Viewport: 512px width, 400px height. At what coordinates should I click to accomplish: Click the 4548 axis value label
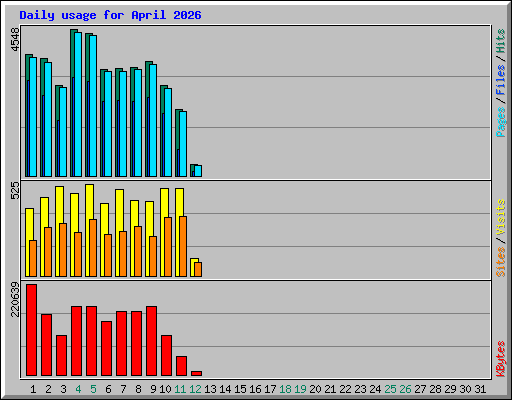pos(15,40)
